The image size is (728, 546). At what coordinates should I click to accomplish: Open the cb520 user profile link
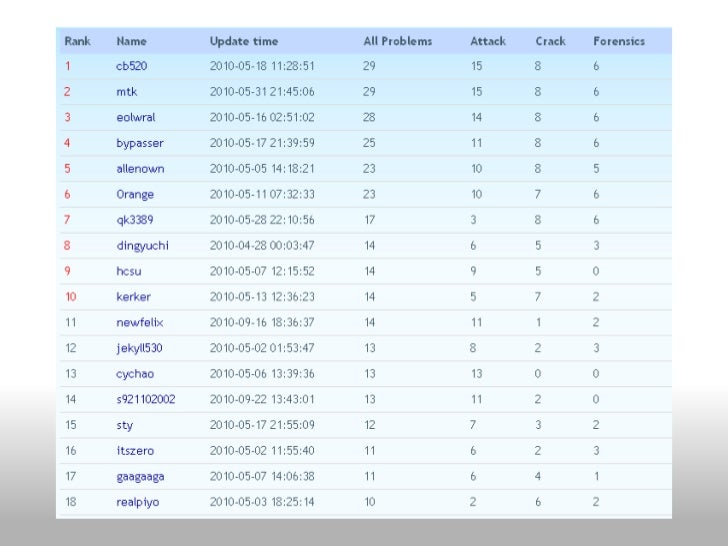pyautogui.click(x=131, y=66)
